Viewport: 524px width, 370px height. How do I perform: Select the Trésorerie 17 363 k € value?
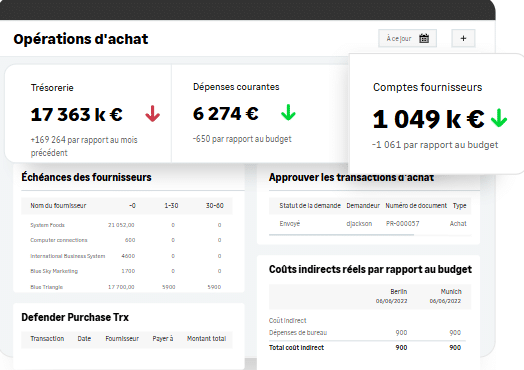pyautogui.click(x=77, y=114)
